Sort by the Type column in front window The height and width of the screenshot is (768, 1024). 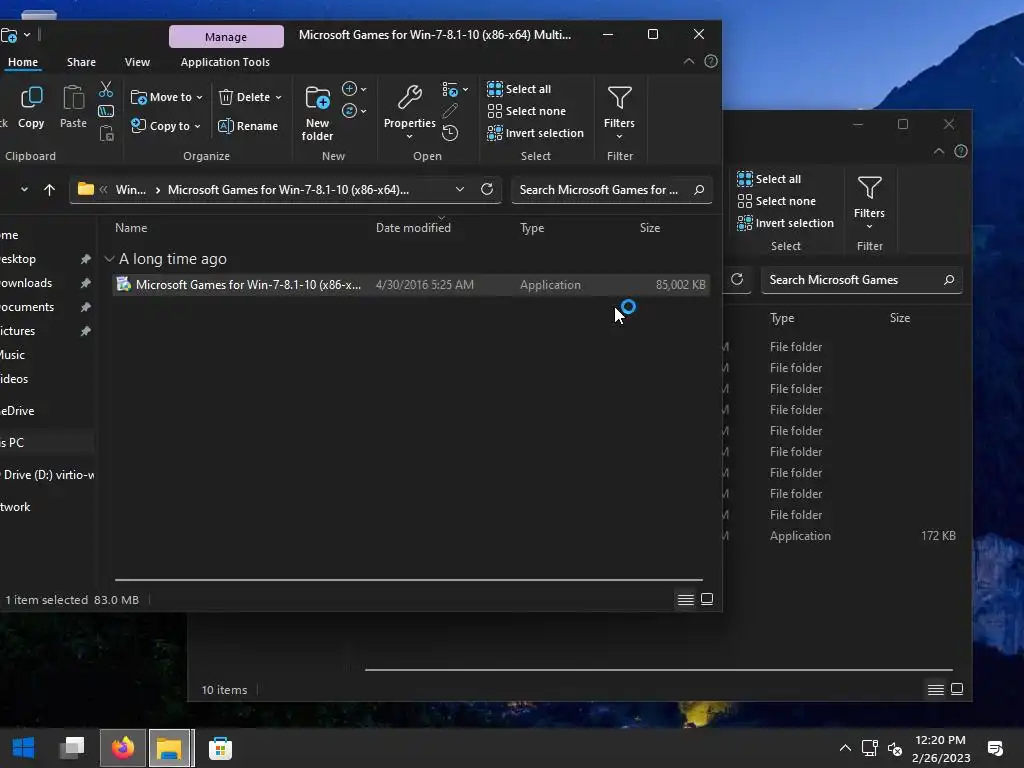532,228
